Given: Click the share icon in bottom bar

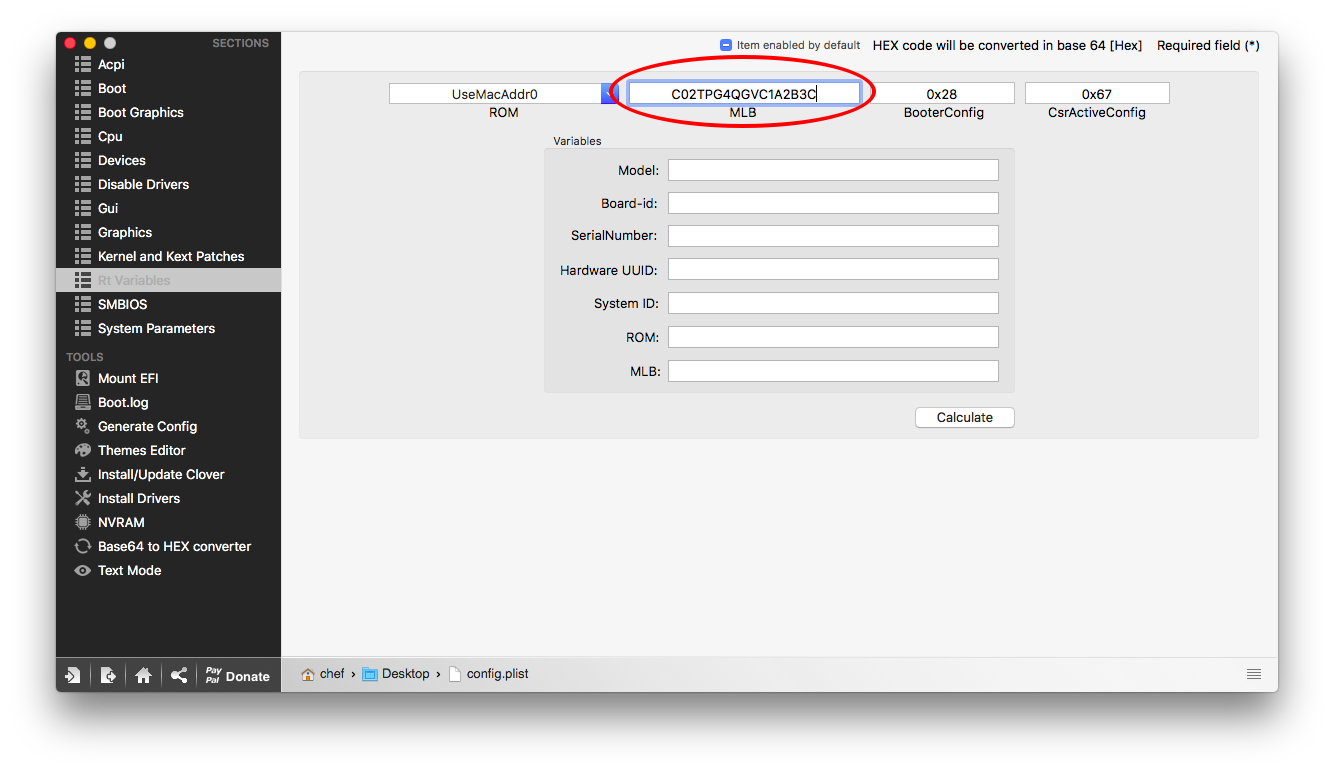Looking at the screenshot, I should (x=178, y=675).
